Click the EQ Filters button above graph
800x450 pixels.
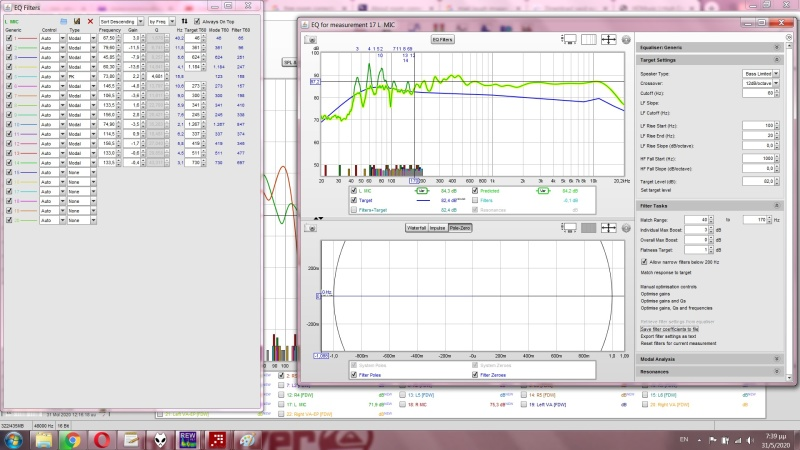[442, 39]
